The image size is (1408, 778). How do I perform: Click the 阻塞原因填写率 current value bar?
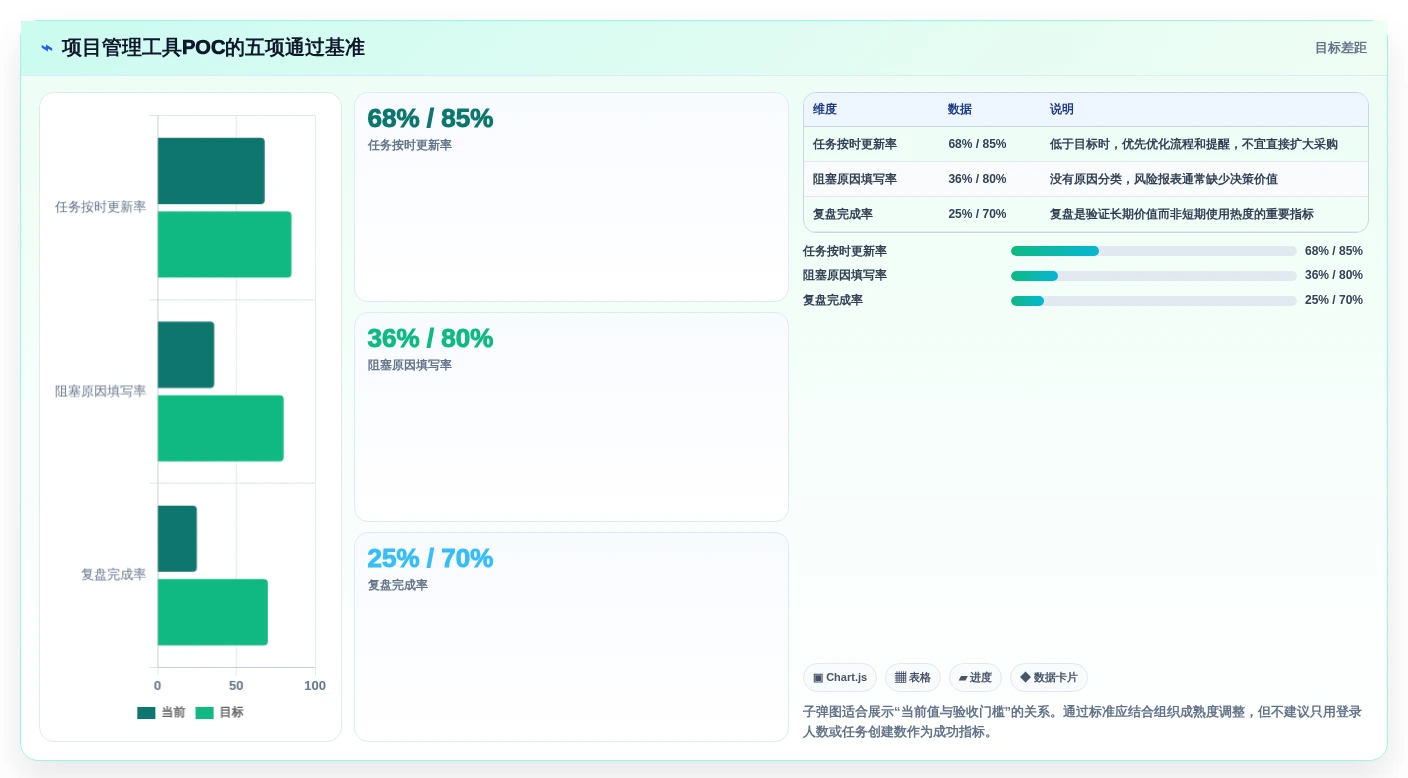point(186,355)
